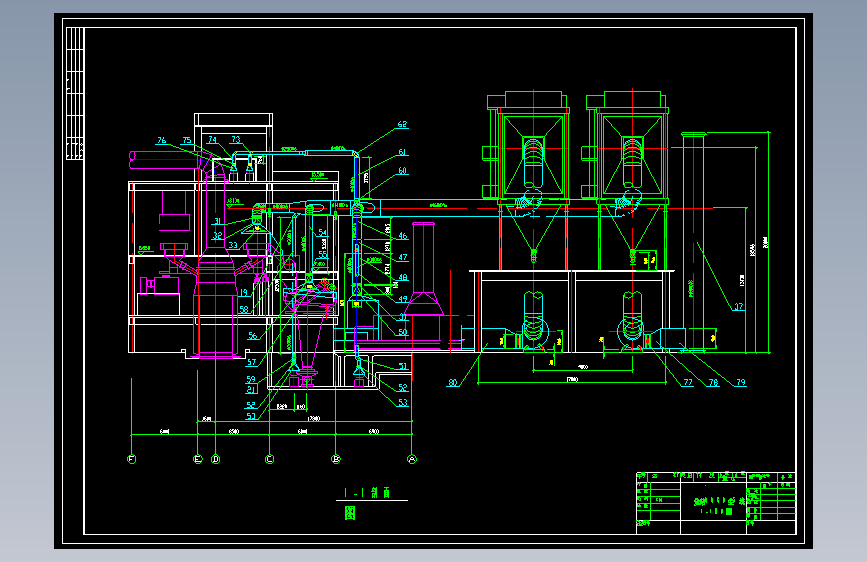Pick callout number 46

pyautogui.click(x=403, y=236)
